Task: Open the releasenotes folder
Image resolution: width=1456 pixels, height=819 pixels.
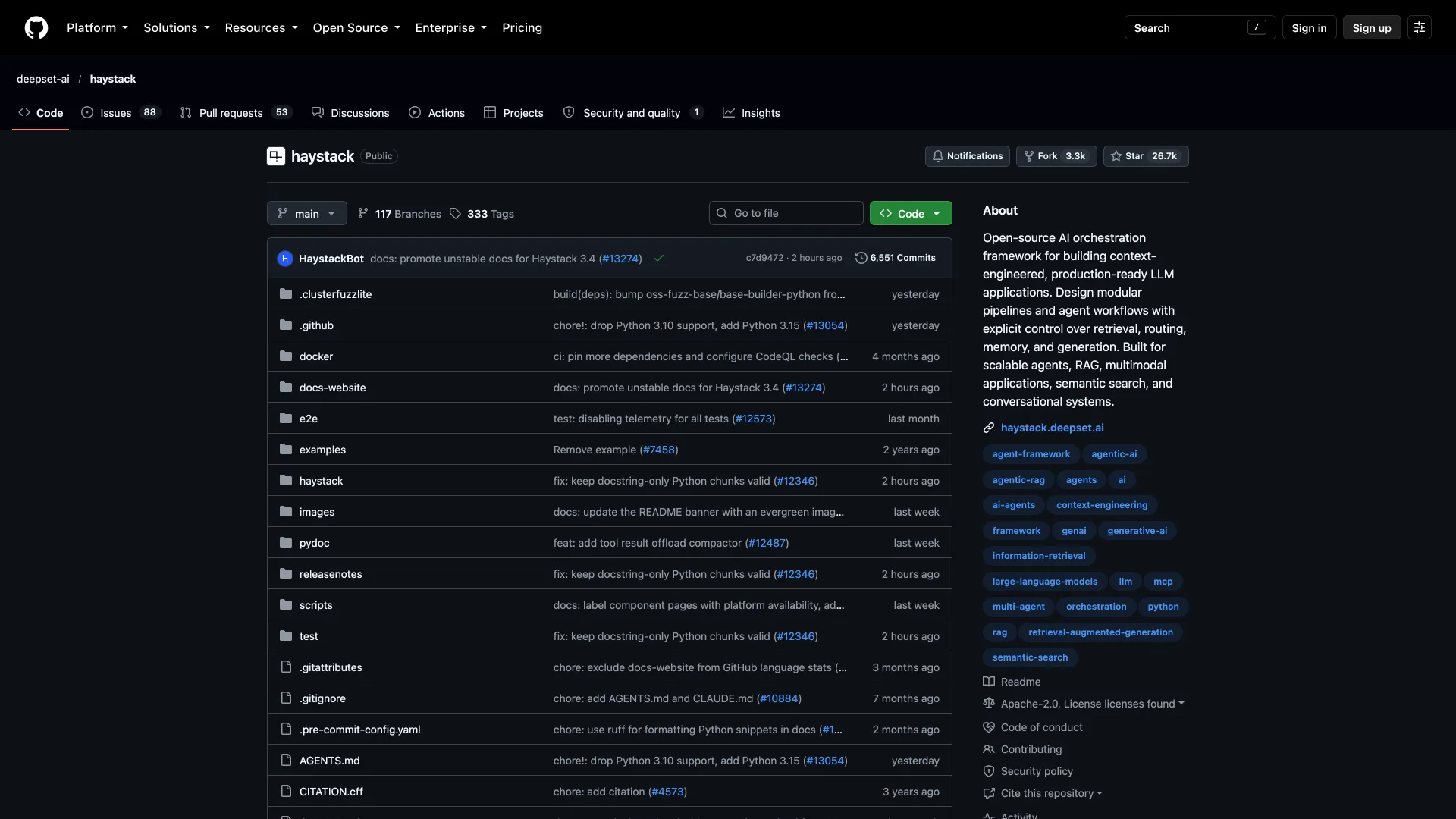Action: pos(331,574)
